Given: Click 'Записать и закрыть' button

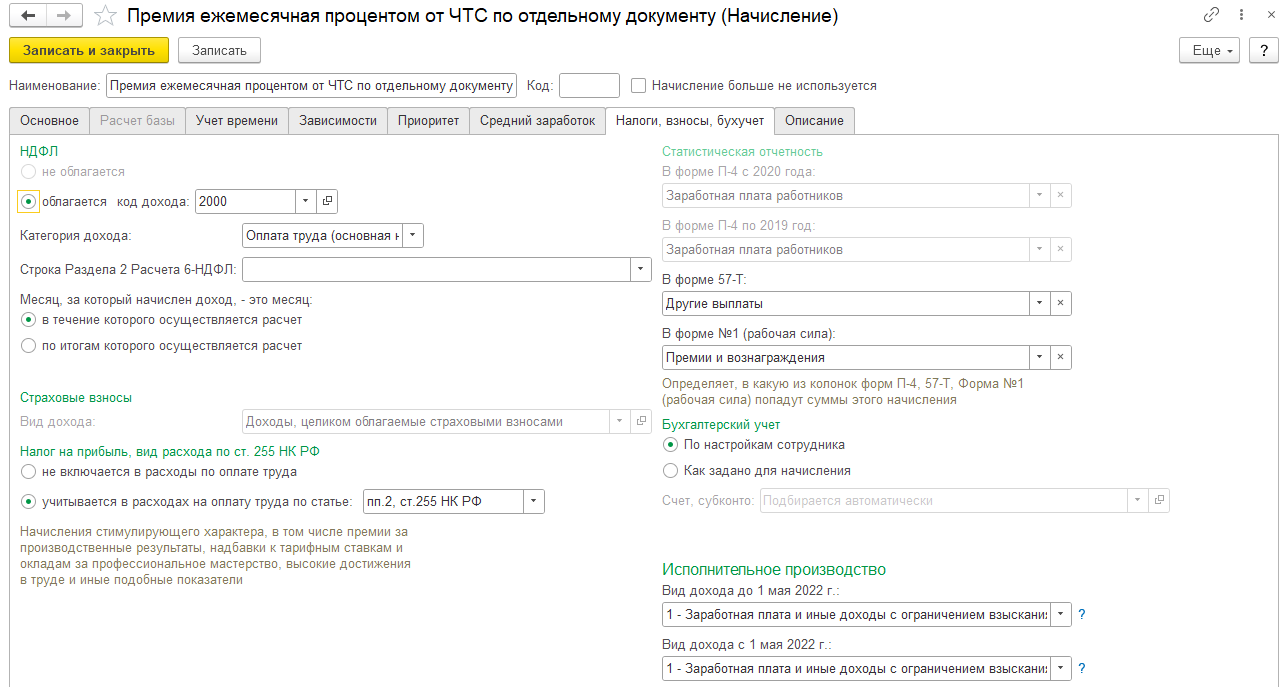Looking at the screenshot, I should [x=89, y=50].
